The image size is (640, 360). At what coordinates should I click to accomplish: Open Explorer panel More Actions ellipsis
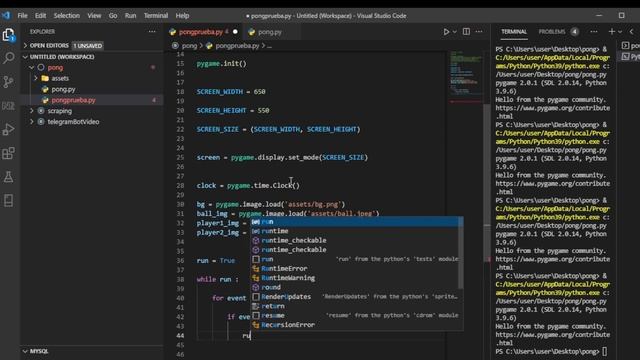[x=152, y=32]
